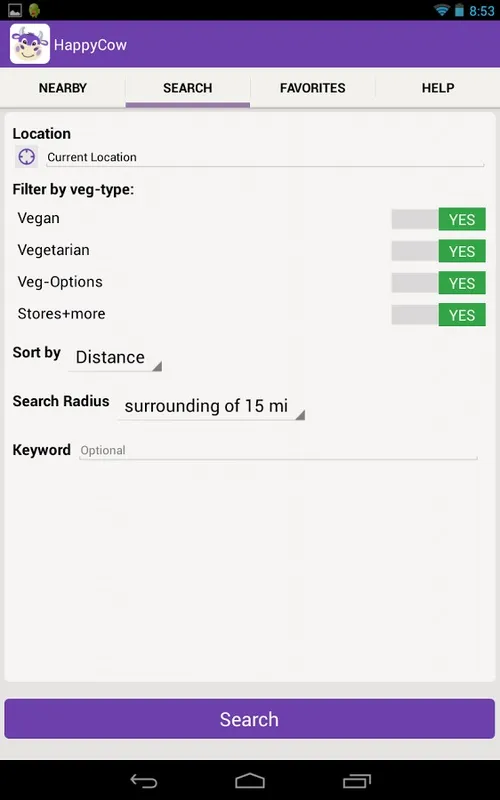Open the Search Radius 15 mi dropdown
Image resolution: width=500 pixels, height=800 pixels.
click(x=211, y=407)
